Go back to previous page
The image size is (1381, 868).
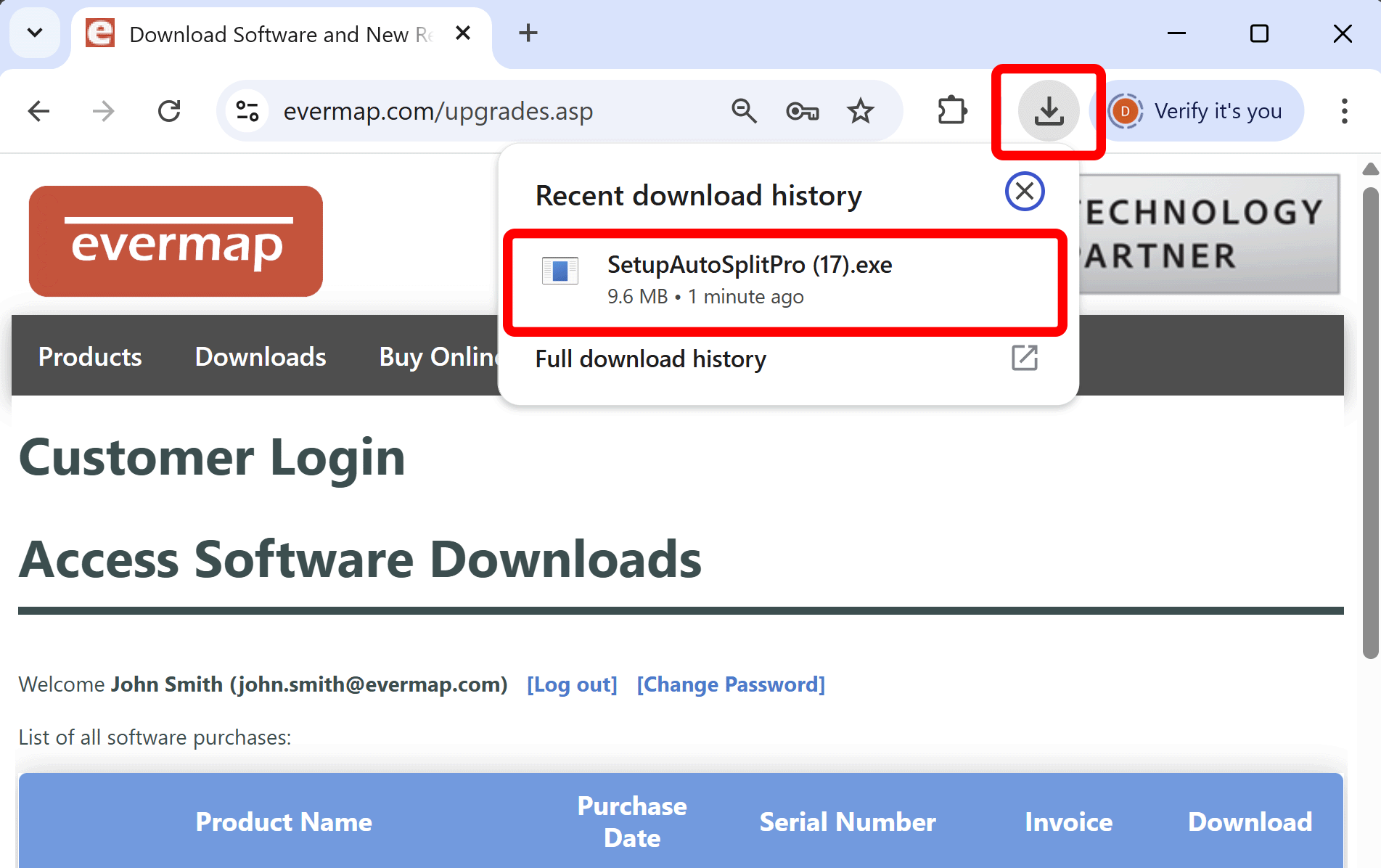pos(38,112)
